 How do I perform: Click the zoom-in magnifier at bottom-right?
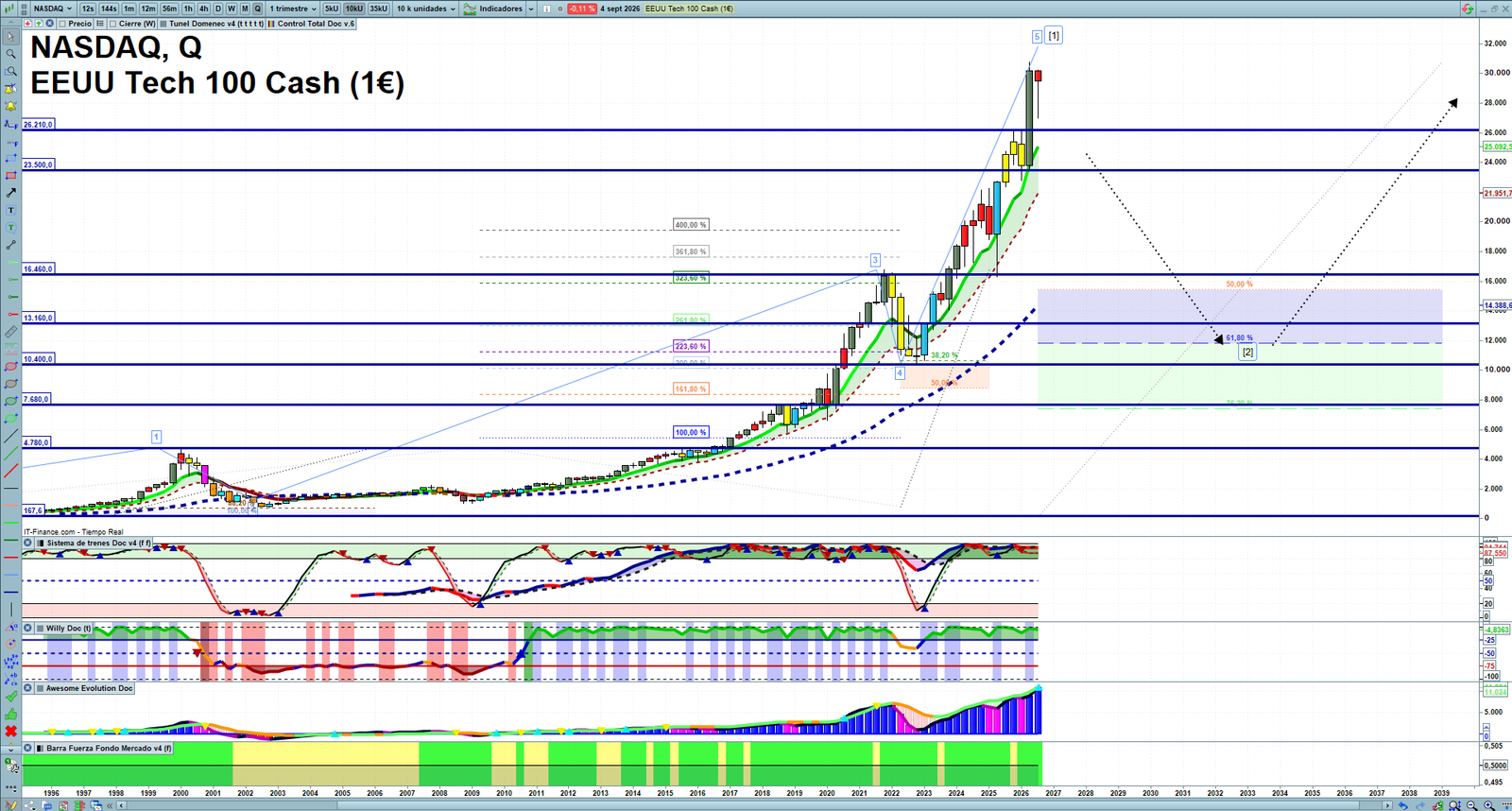tap(1489, 805)
